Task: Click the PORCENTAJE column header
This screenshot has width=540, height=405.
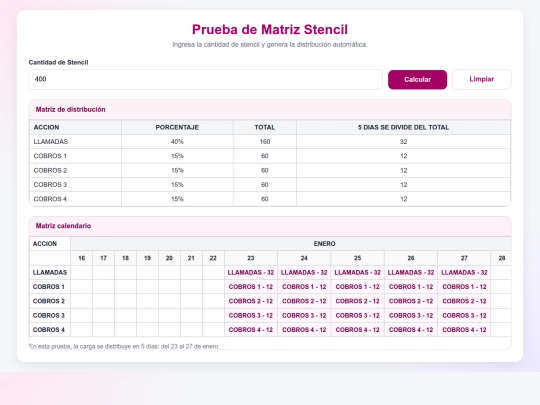Action: click(x=177, y=127)
